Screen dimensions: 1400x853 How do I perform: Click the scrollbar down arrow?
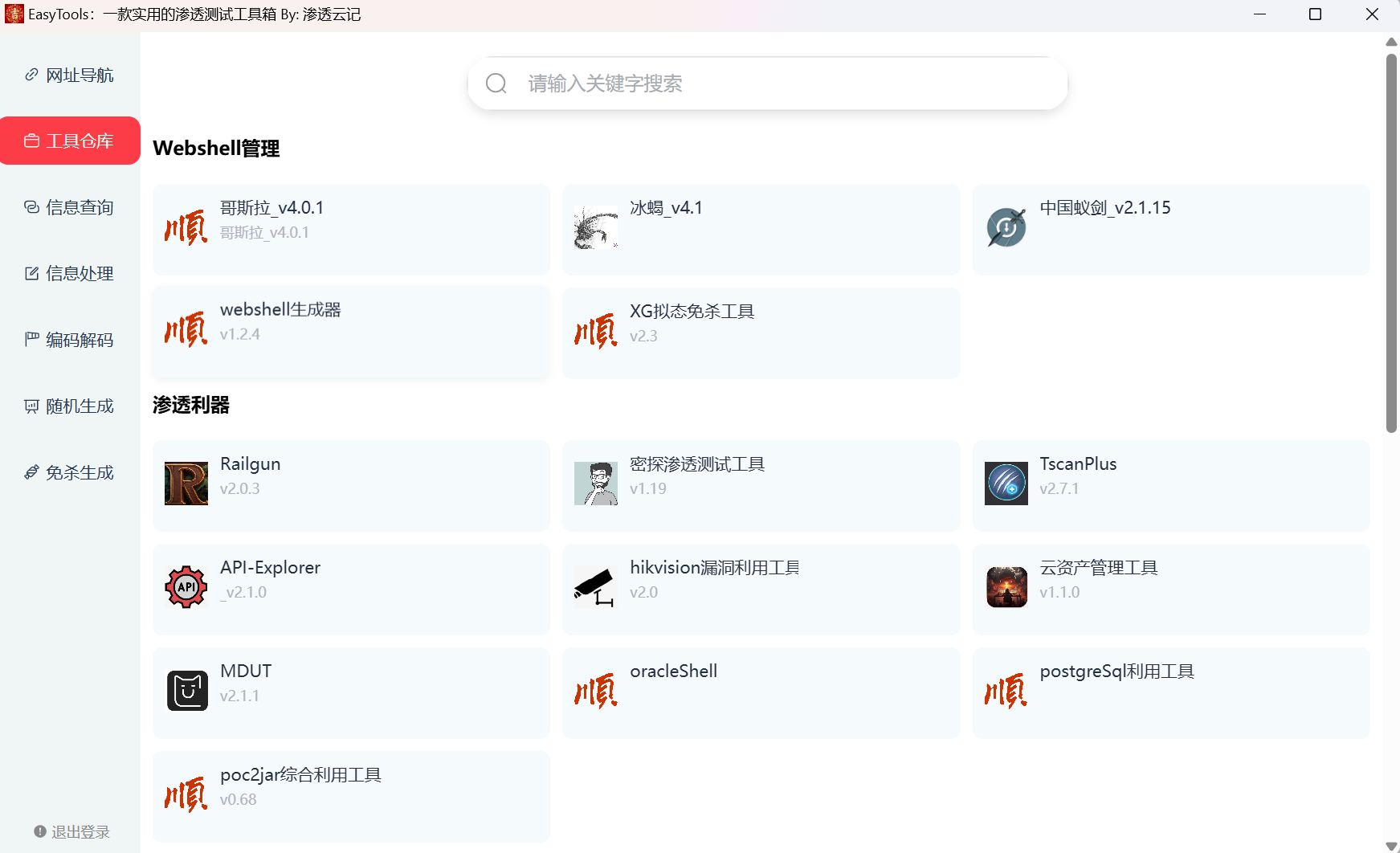point(1390,844)
